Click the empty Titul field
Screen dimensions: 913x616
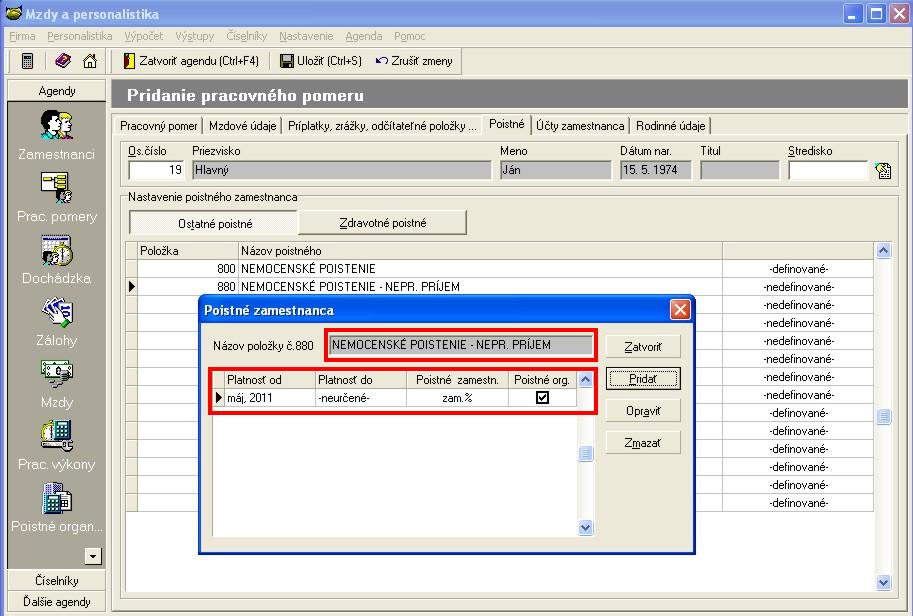[x=739, y=170]
